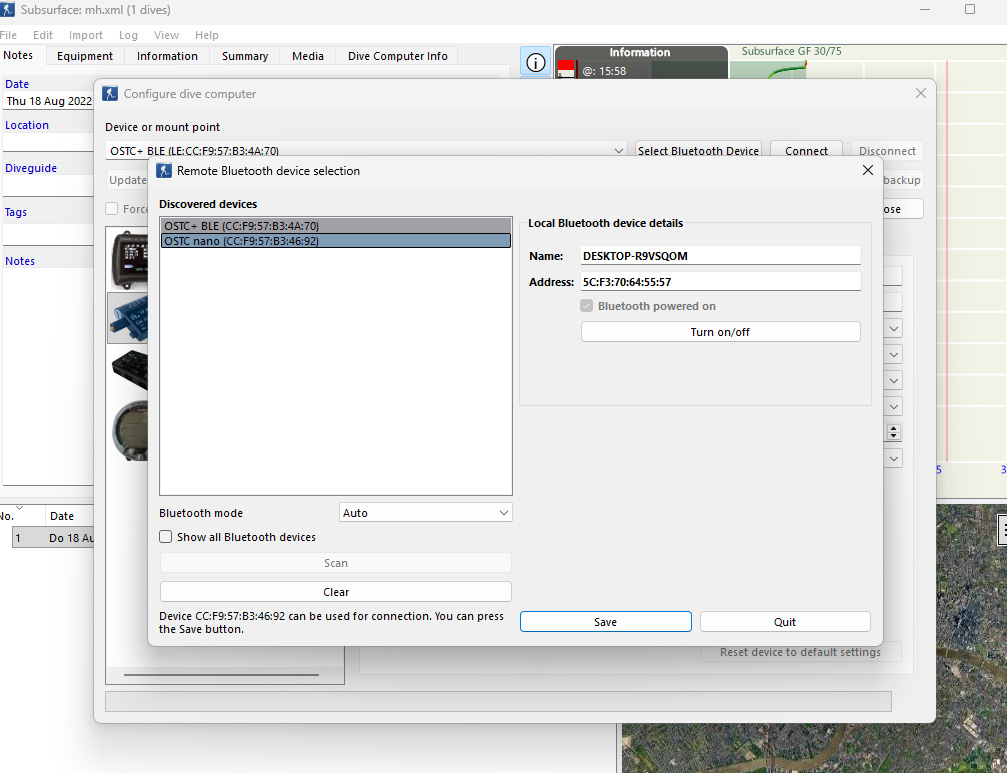Toggle Show all Bluetooth devices checkbox

(166, 537)
